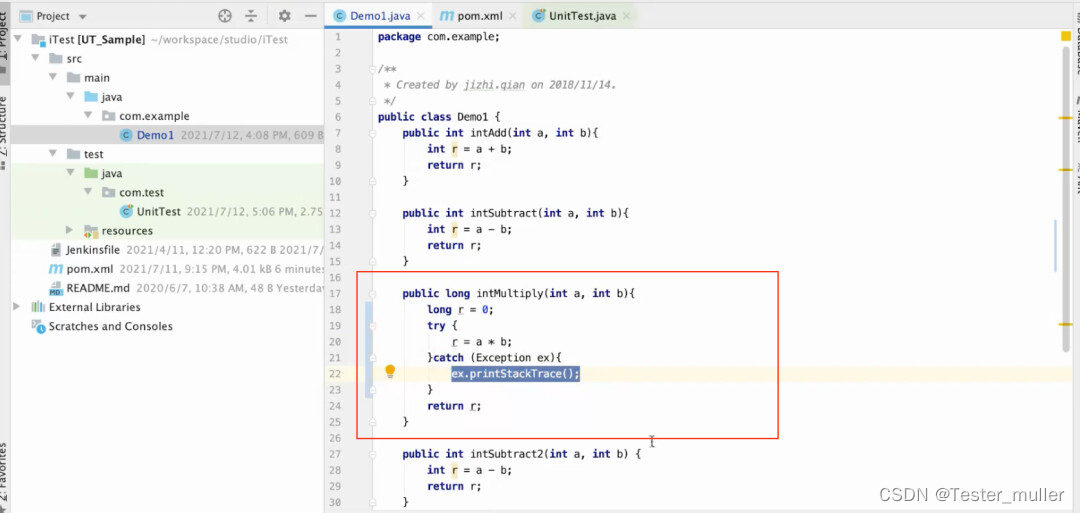This screenshot has height=513, width=1080.
Task: Select Scratches and Consoles item
Action: coord(110,326)
